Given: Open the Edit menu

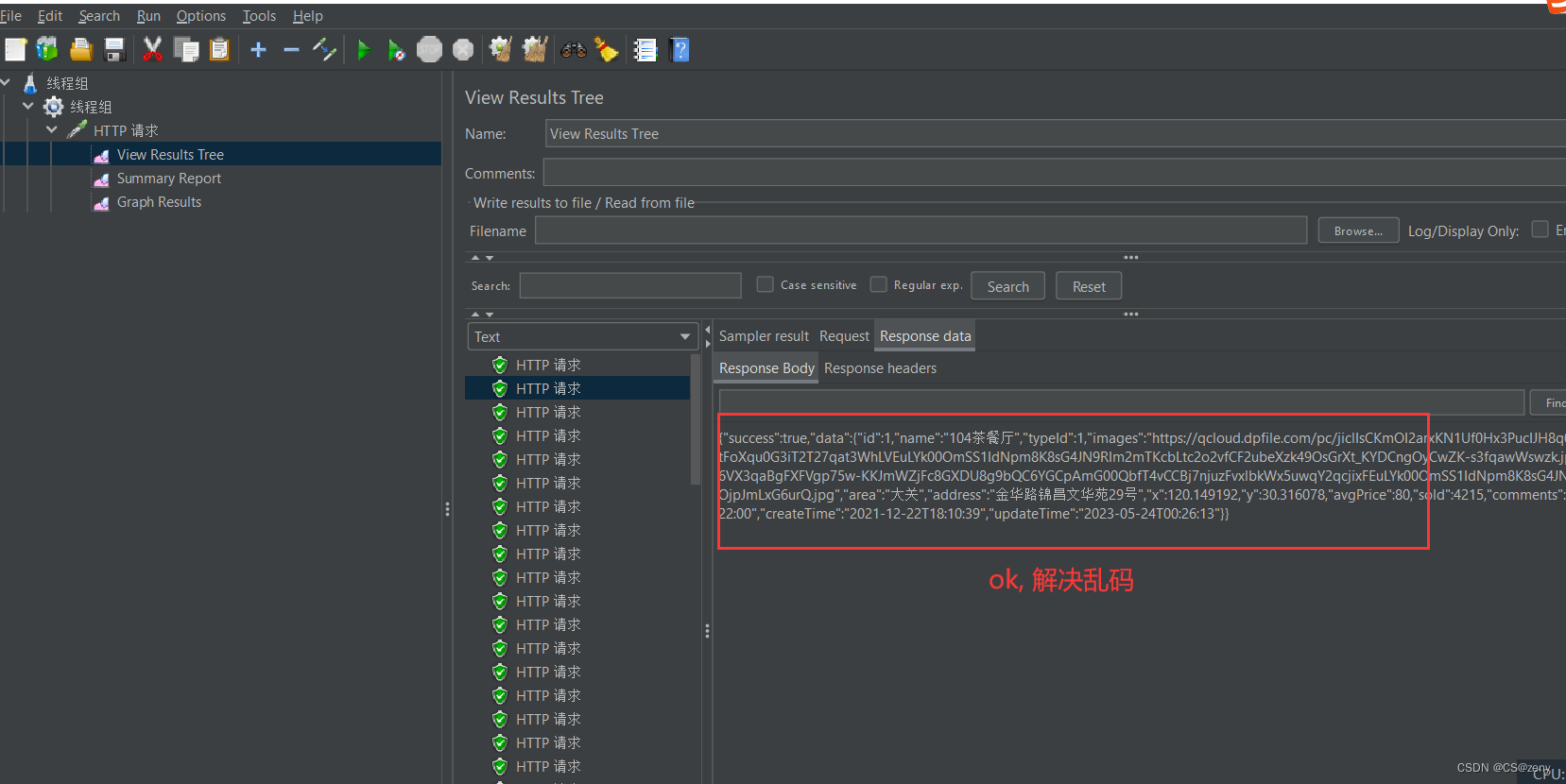Looking at the screenshot, I should click(50, 16).
